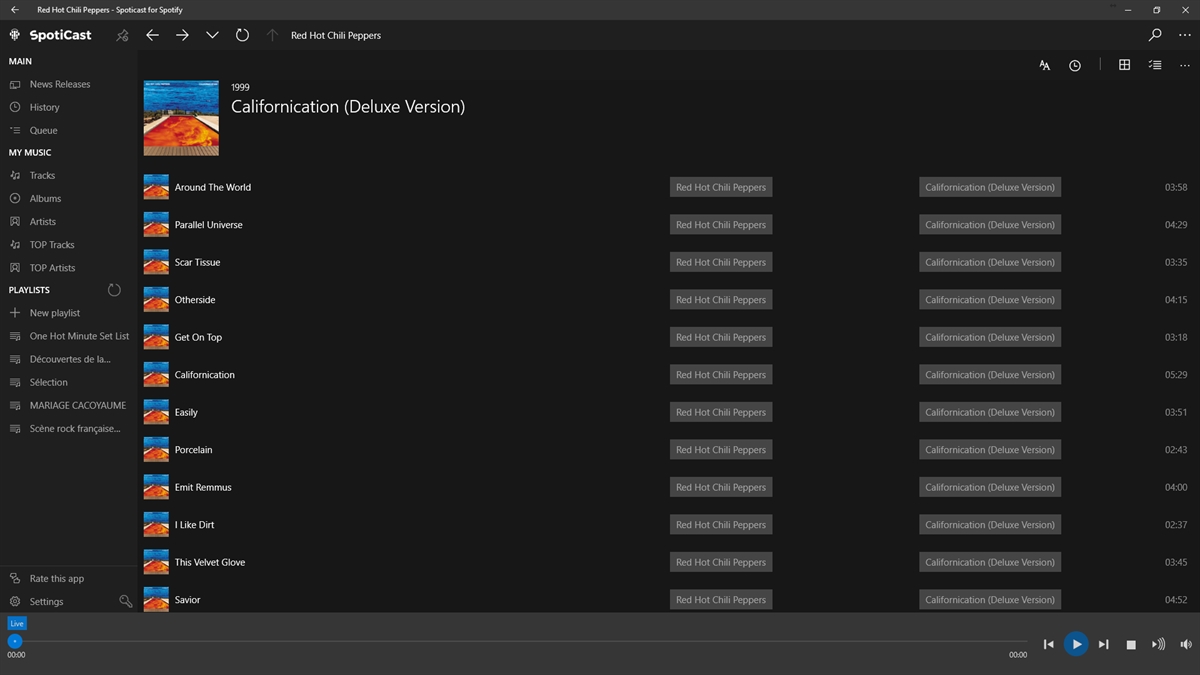Select track Scar Tissue
1200x675 pixels.
pos(197,262)
